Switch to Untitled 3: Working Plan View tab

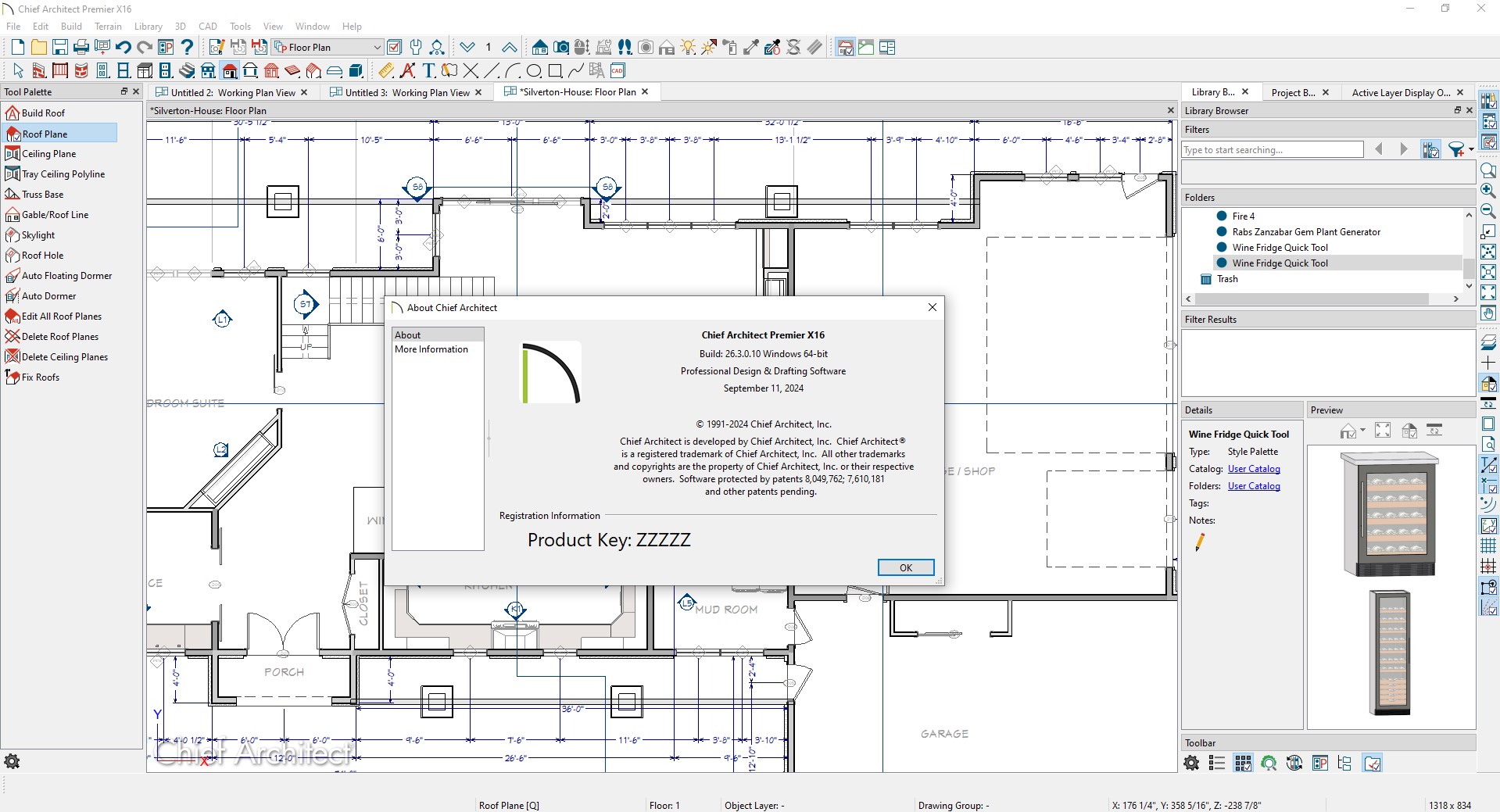[x=406, y=92]
